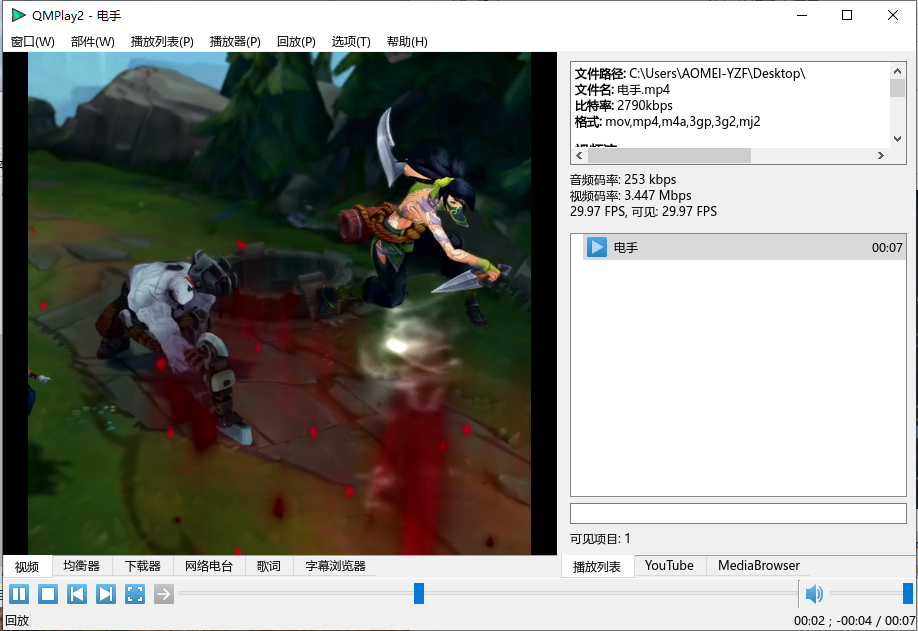
Task: Click the play icon beside 电手 in playlist
Action: (x=597, y=247)
